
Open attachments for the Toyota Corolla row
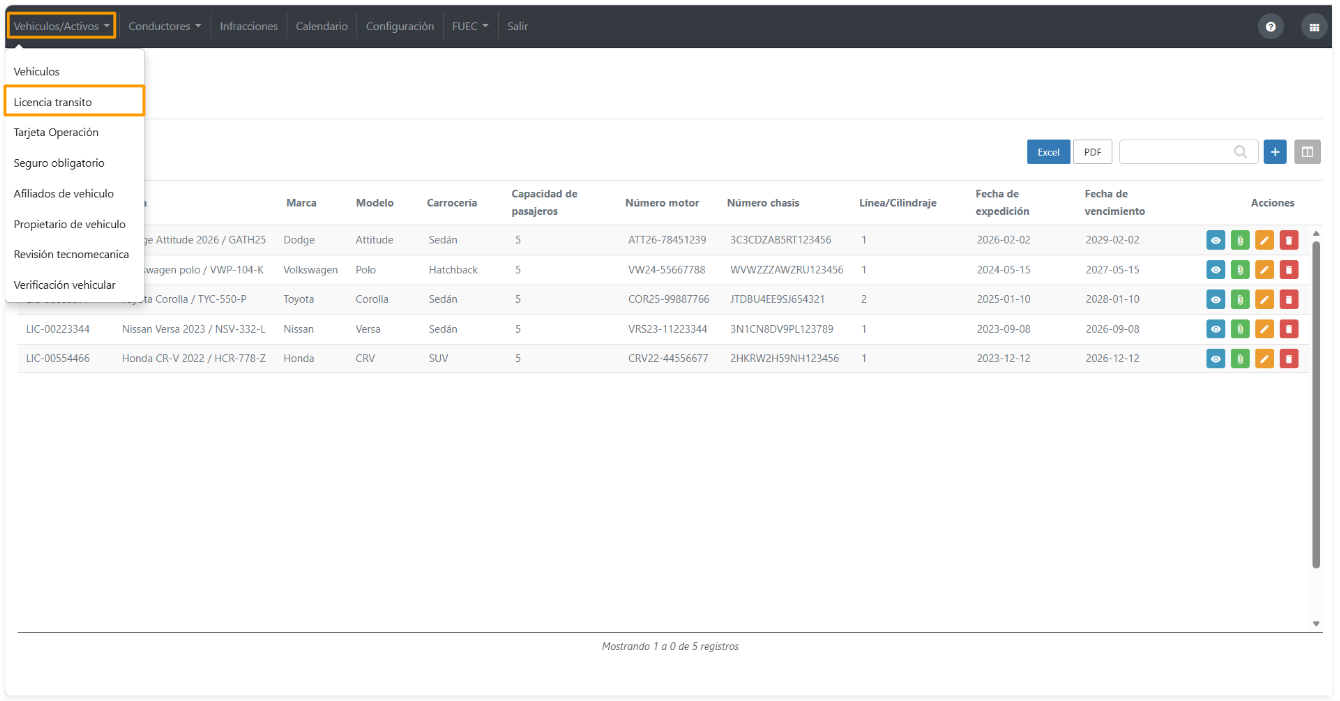click(x=1240, y=299)
